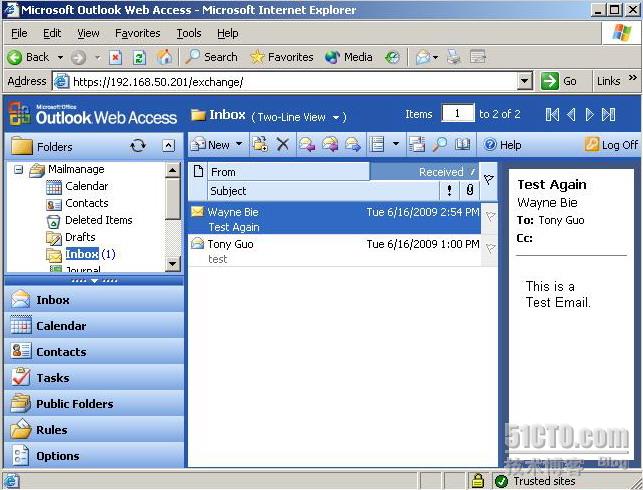Screen dimensions: 643x490
Task: Open the Tools menu
Action: (x=189, y=33)
